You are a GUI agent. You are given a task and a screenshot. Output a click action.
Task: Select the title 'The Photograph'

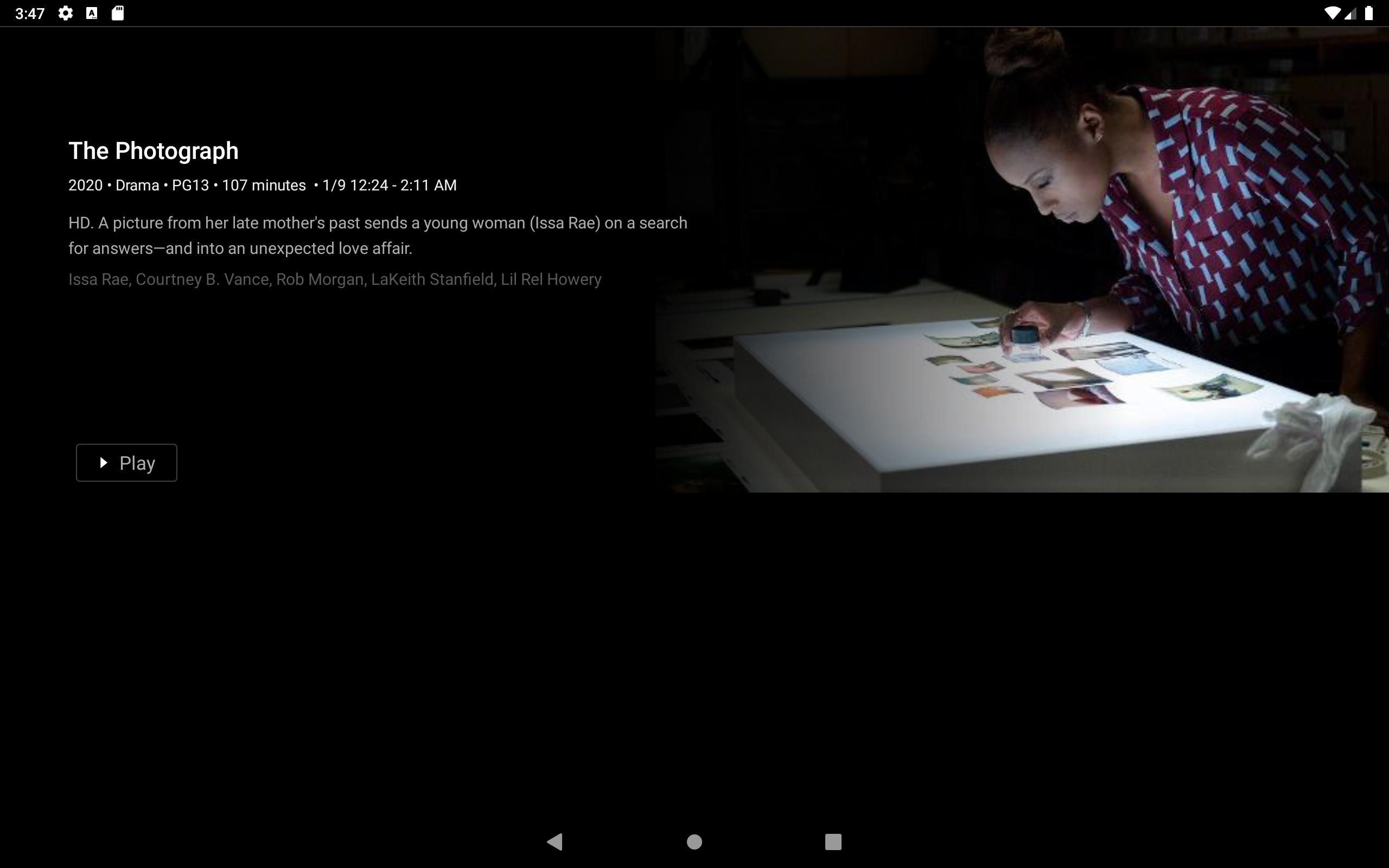(153, 151)
